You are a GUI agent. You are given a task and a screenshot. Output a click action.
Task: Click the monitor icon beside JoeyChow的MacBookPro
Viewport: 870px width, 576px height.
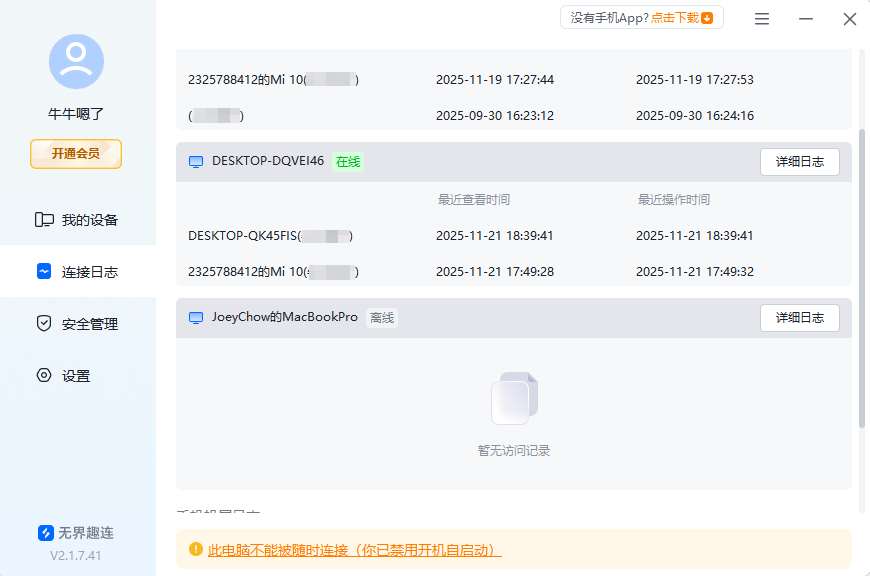coord(196,318)
